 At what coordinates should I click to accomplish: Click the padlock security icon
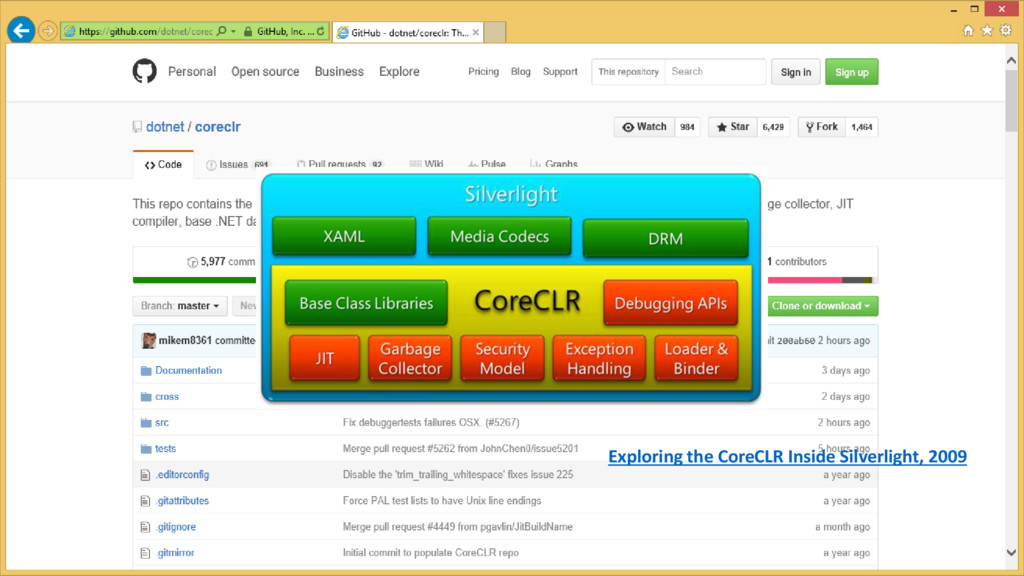248,31
